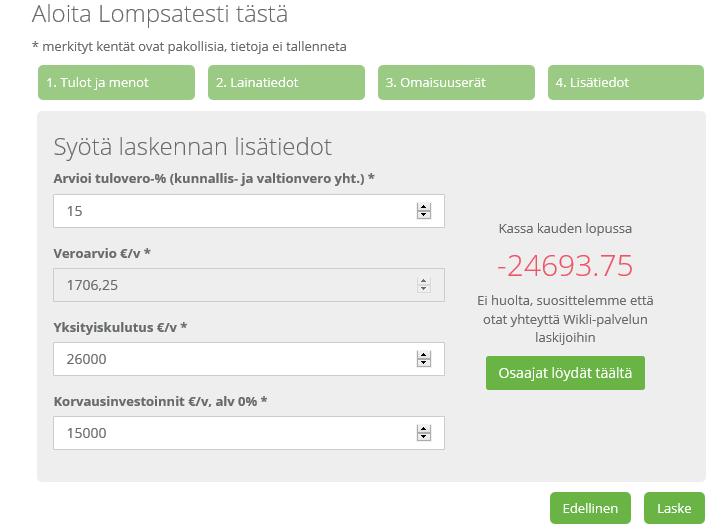724x532 pixels.
Task: Switch to the 2. Lainatiedot tab
Action: 286,82
